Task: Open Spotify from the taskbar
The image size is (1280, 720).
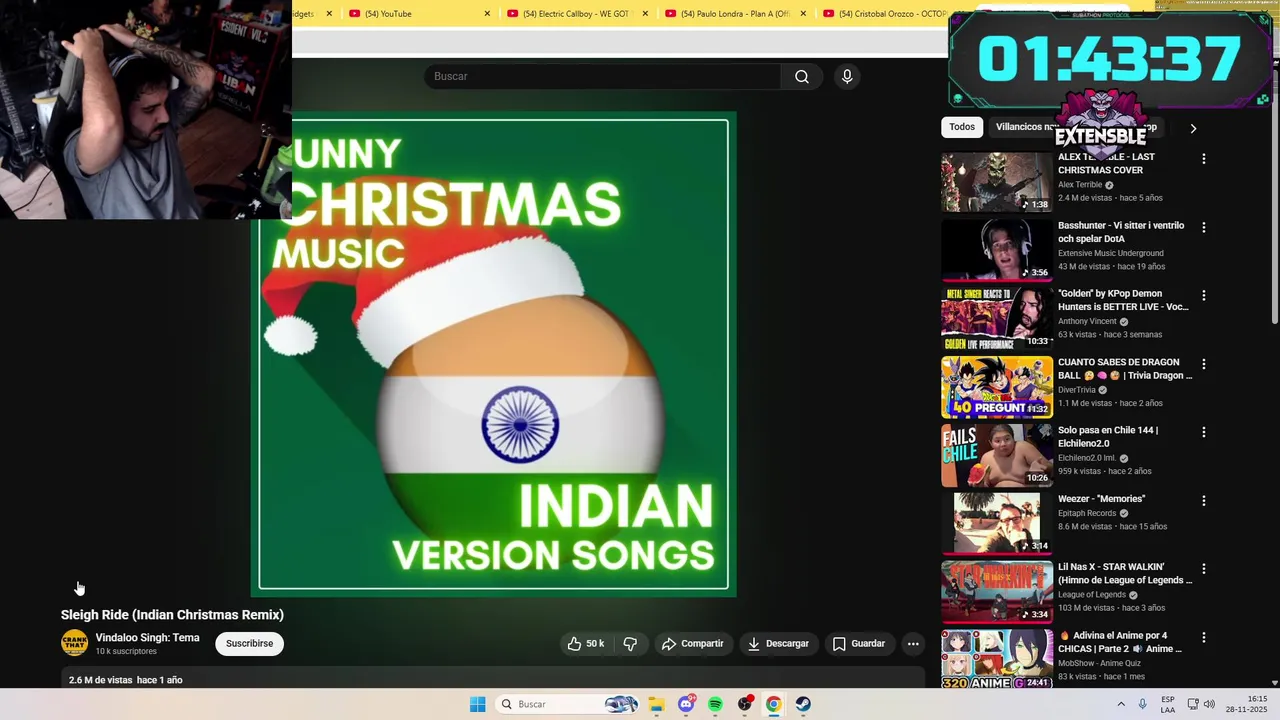Action: [x=715, y=704]
